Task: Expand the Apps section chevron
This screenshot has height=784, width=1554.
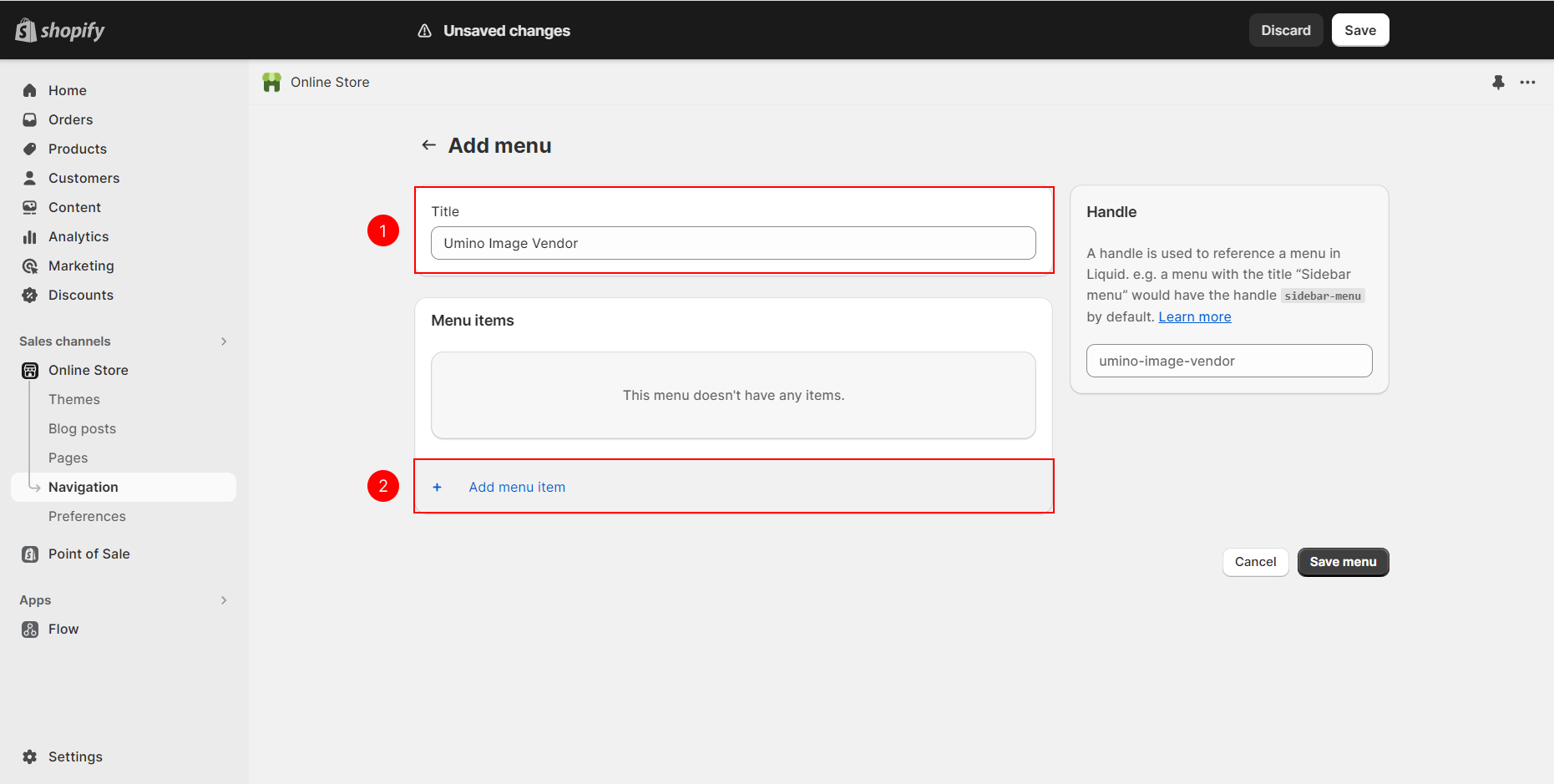Action: click(223, 600)
